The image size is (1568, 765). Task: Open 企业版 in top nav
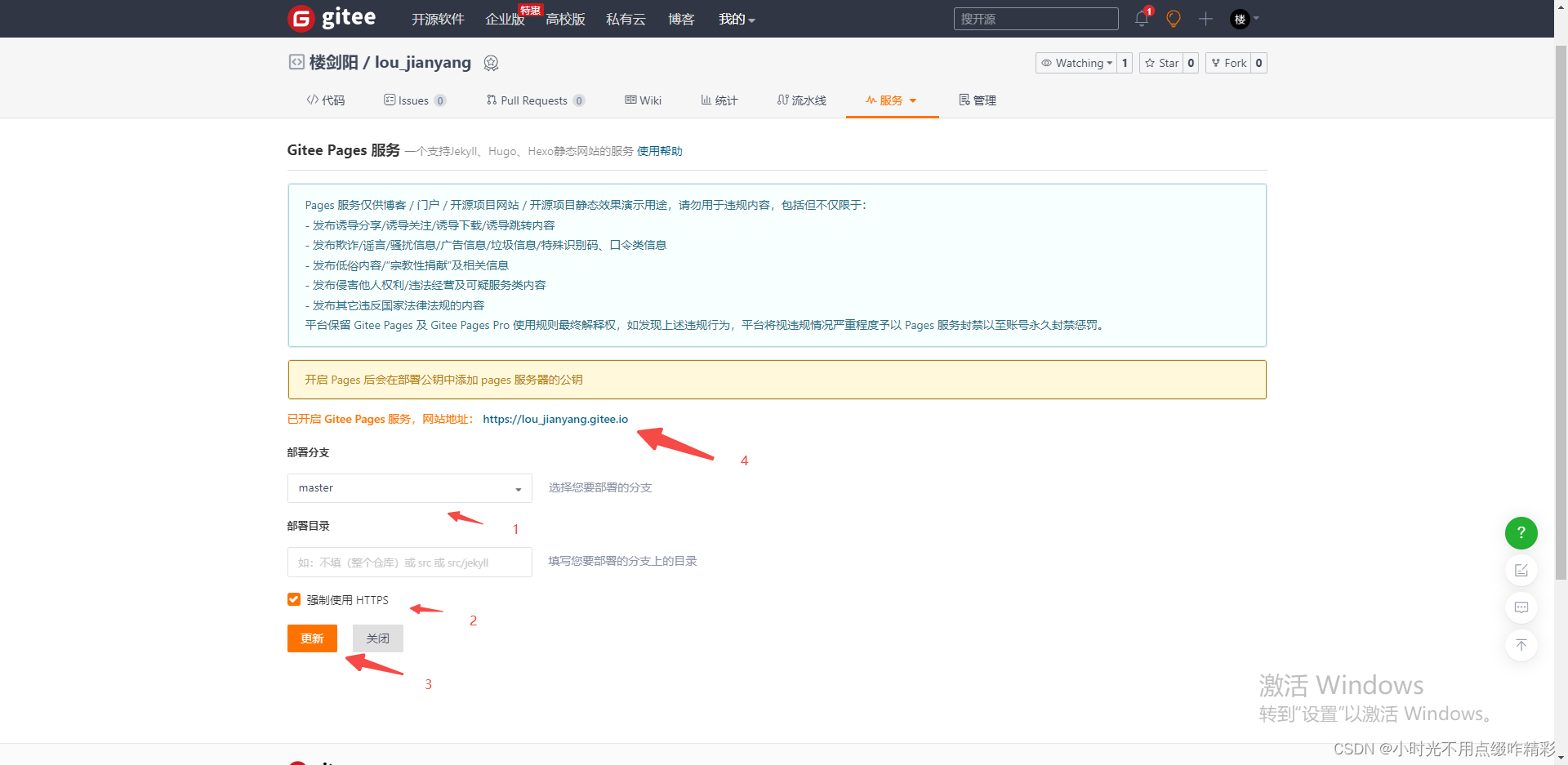pyautogui.click(x=506, y=19)
